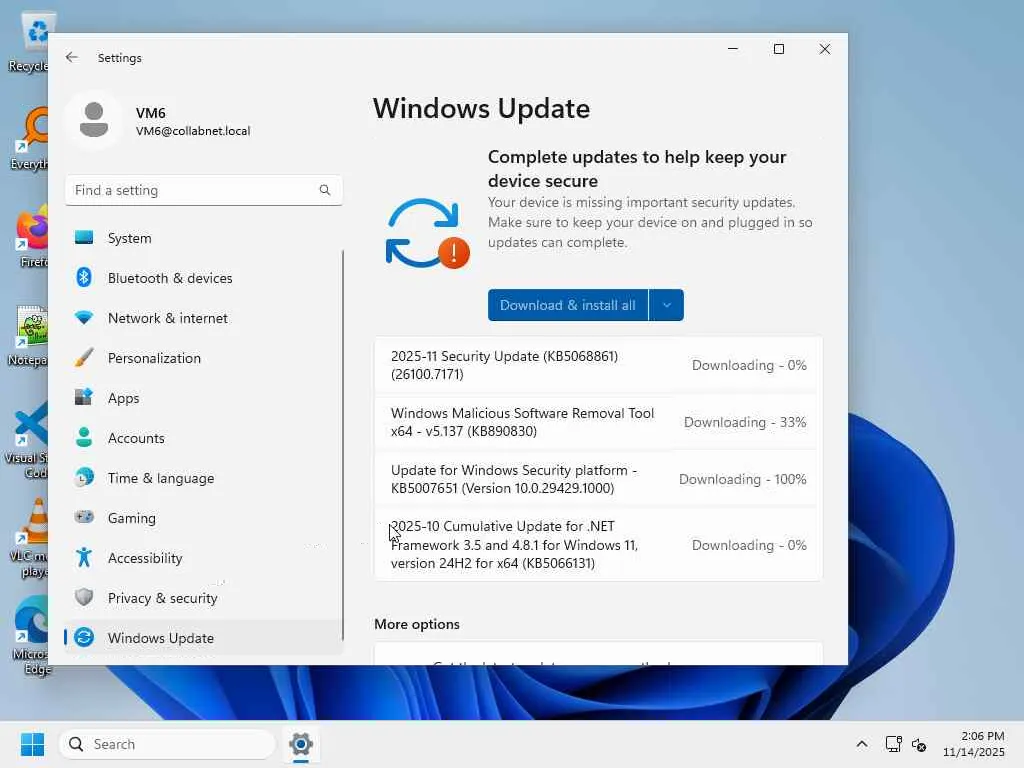Viewport: 1024px width, 768px height.
Task: Click the Downloading - 100% status
Action: pos(743,479)
